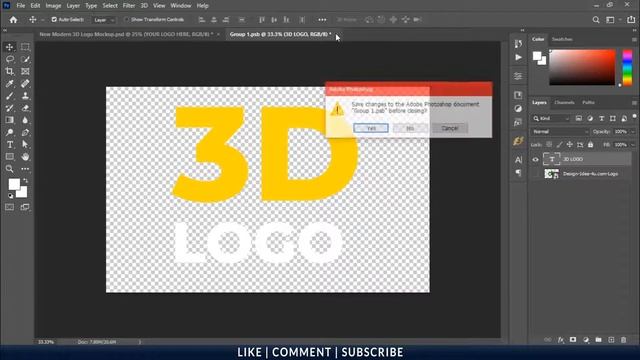Toggle Quick Mask mode

tap(9, 207)
